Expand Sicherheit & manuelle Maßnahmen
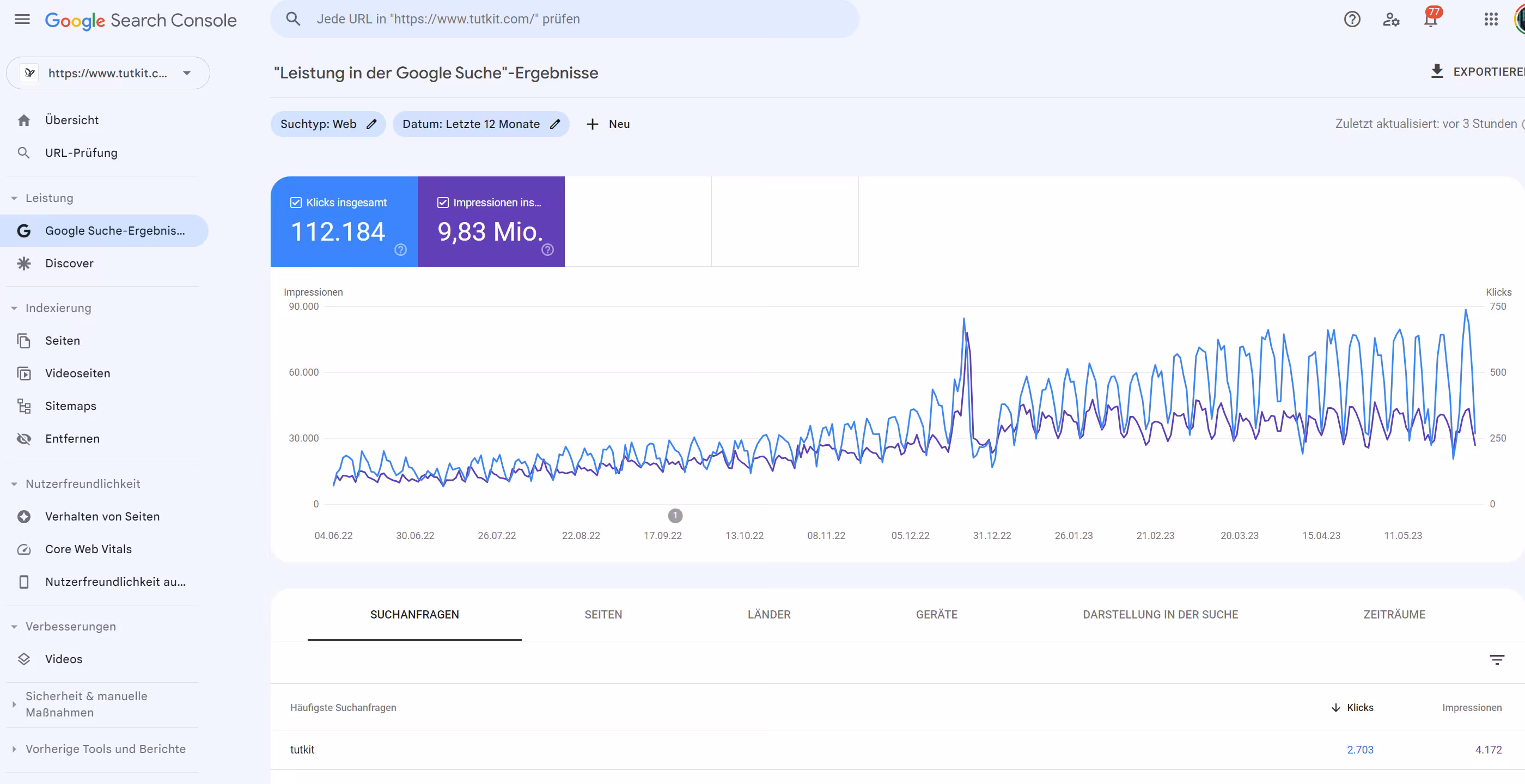Image resolution: width=1525 pixels, height=784 pixels. 13,704
